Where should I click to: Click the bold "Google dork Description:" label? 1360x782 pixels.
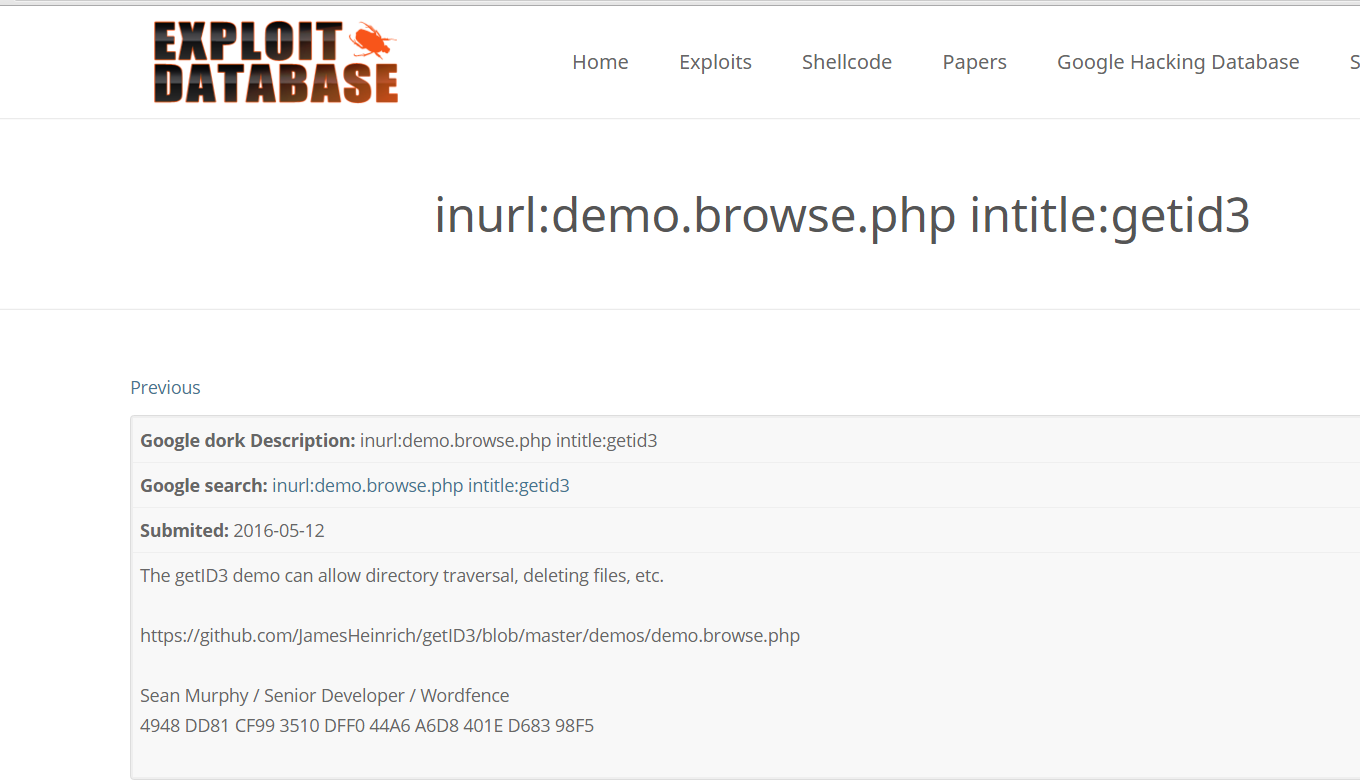247,441
